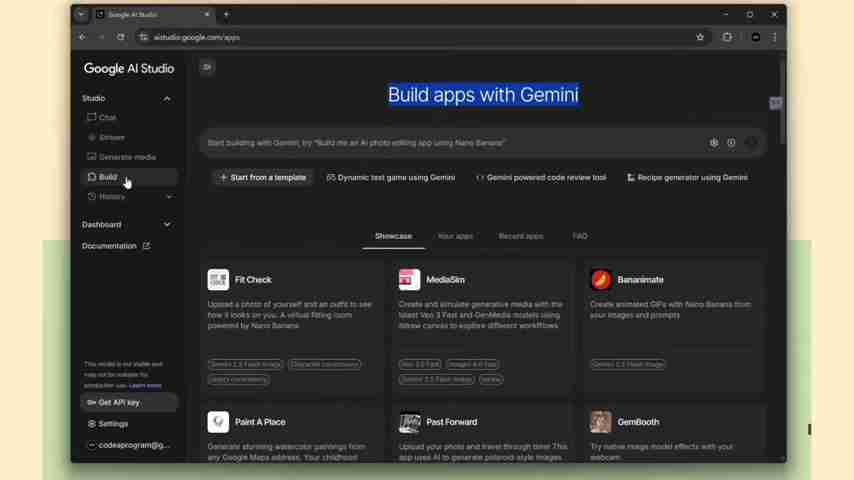Screen dimensions: 854x480
Task: Open the Bananimate app icon
Action: [601, 280]
